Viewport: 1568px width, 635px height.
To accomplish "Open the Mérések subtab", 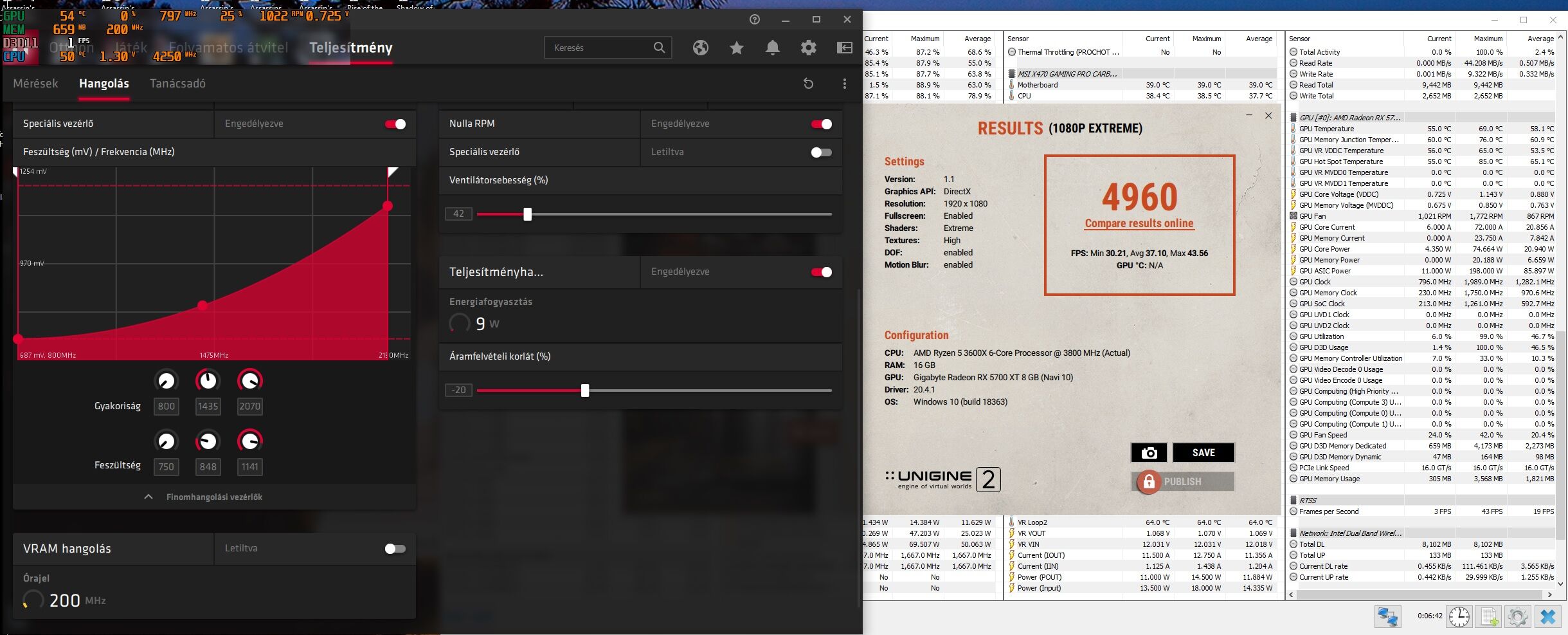I will tap(35, 84).
